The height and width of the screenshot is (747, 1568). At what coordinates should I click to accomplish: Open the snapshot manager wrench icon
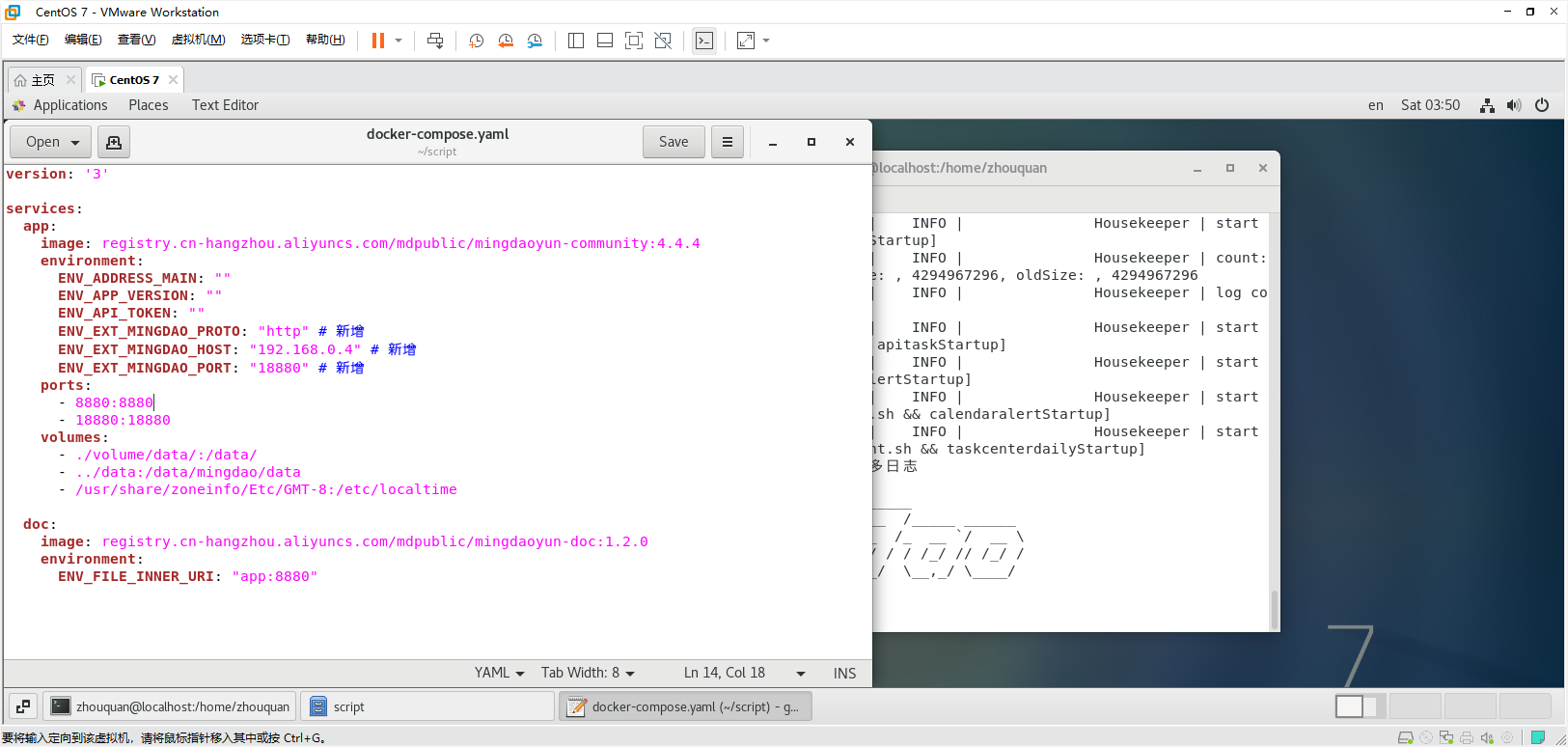[535, 41]
